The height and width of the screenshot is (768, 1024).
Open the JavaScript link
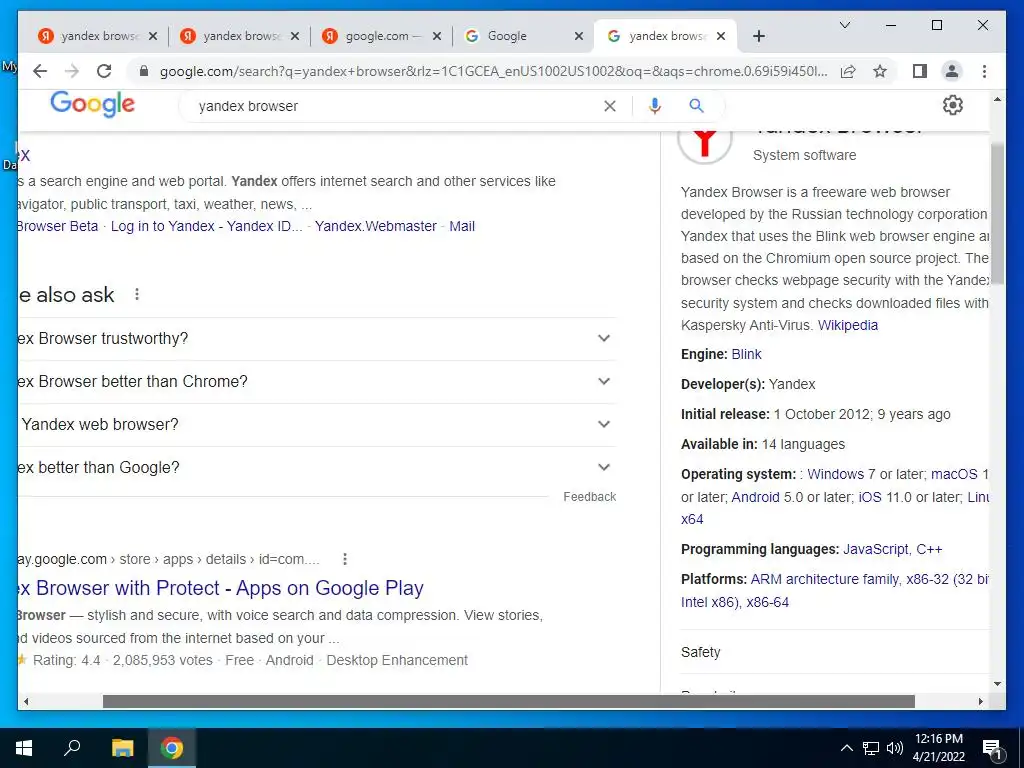[876, 549]
